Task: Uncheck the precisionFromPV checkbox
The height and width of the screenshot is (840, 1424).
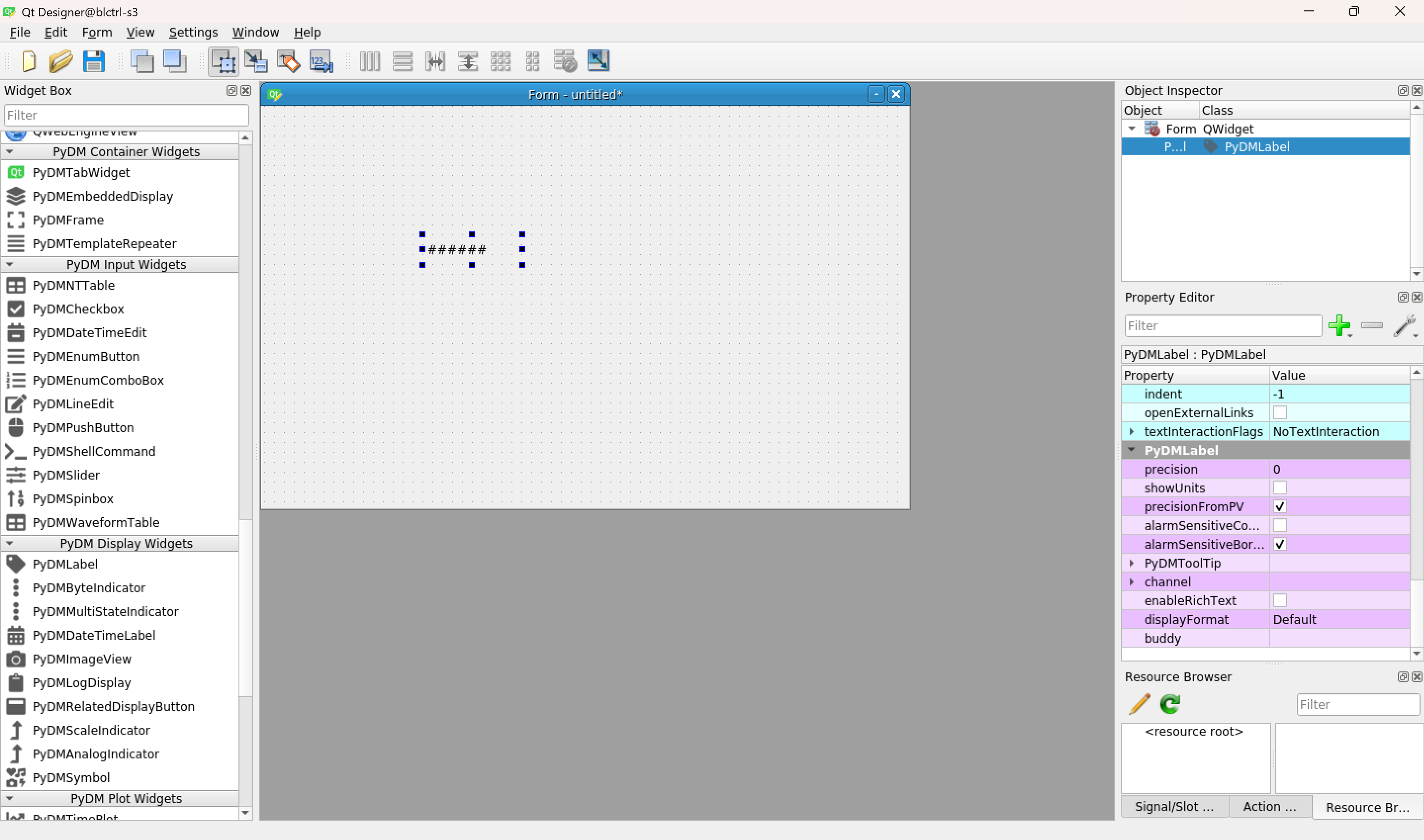Action: [1280, 507]
